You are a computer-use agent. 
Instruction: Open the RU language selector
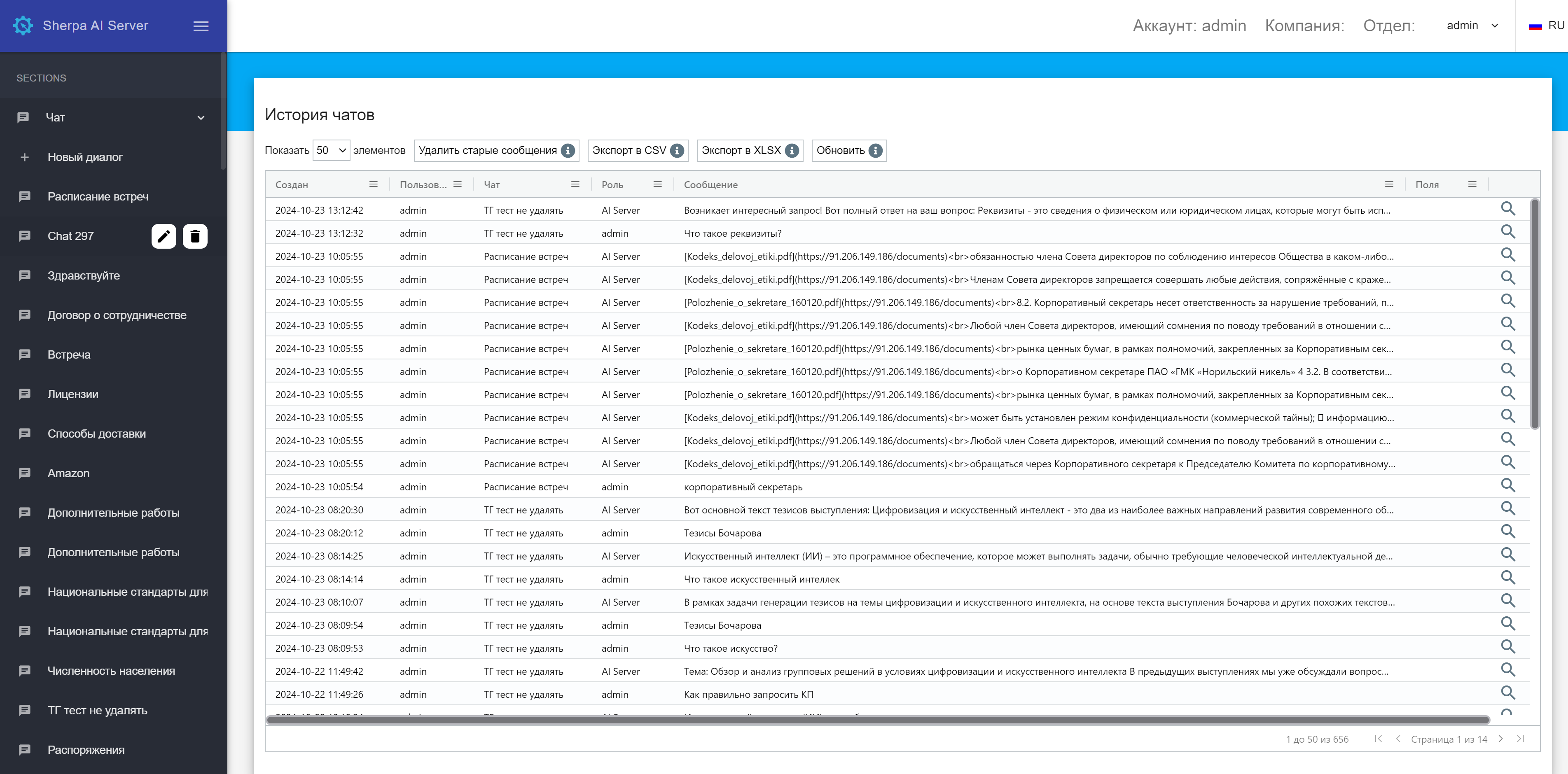coord(1546,26)
